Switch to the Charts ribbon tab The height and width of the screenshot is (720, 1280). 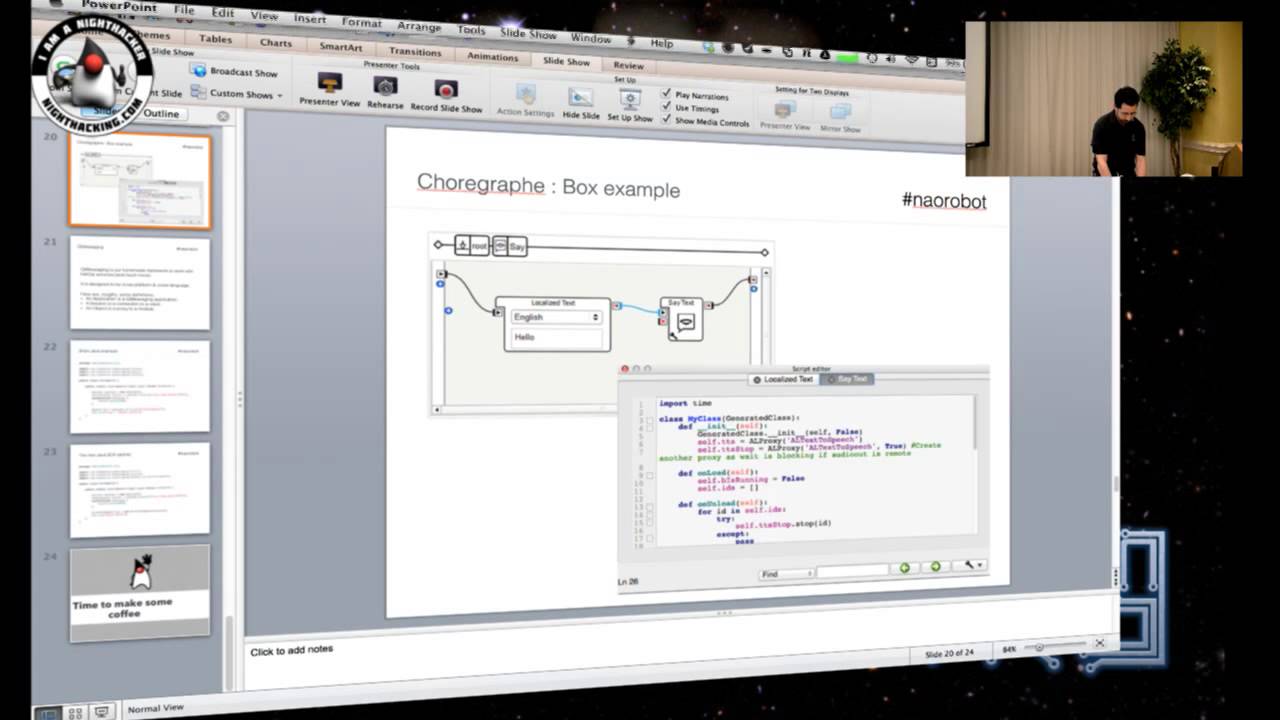tap(276, 43)
